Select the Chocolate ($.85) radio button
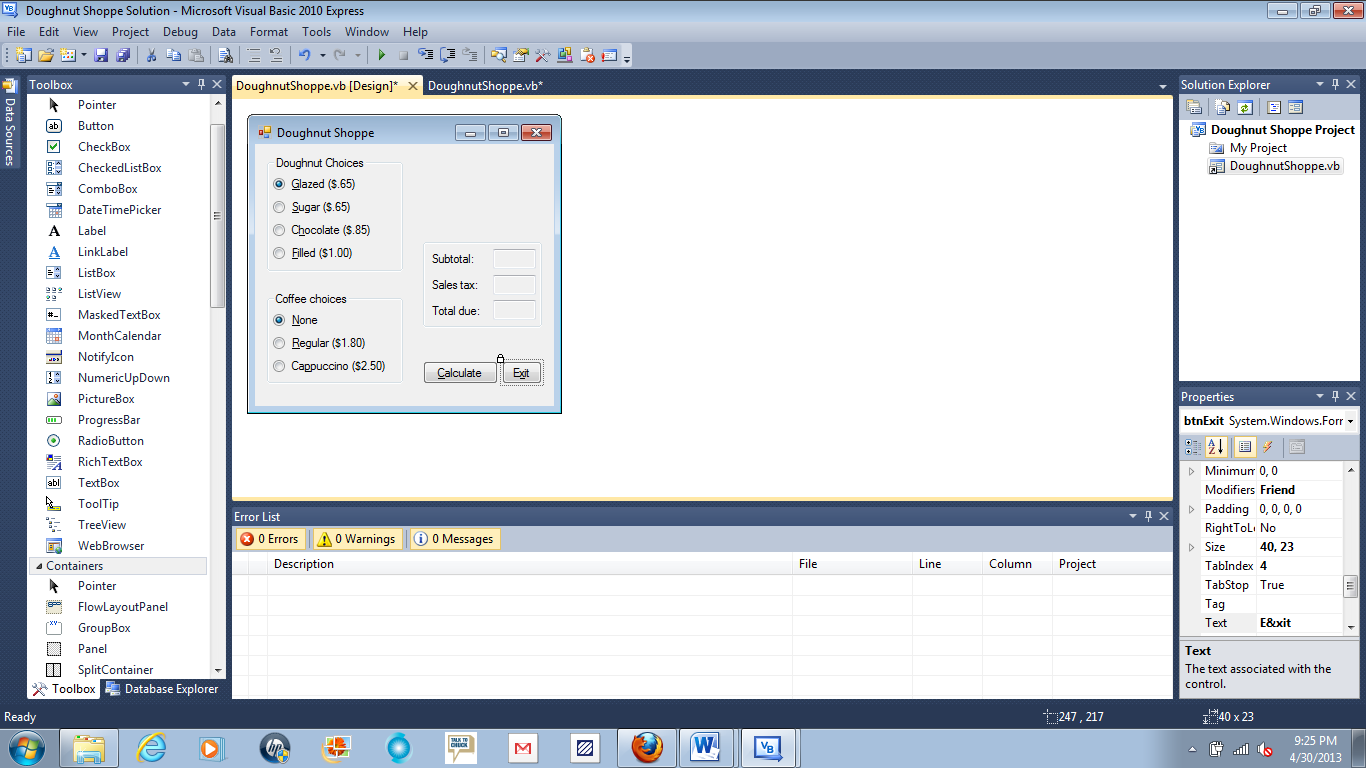This screenshot has width=1366, height=768. (x=321, y=230)
